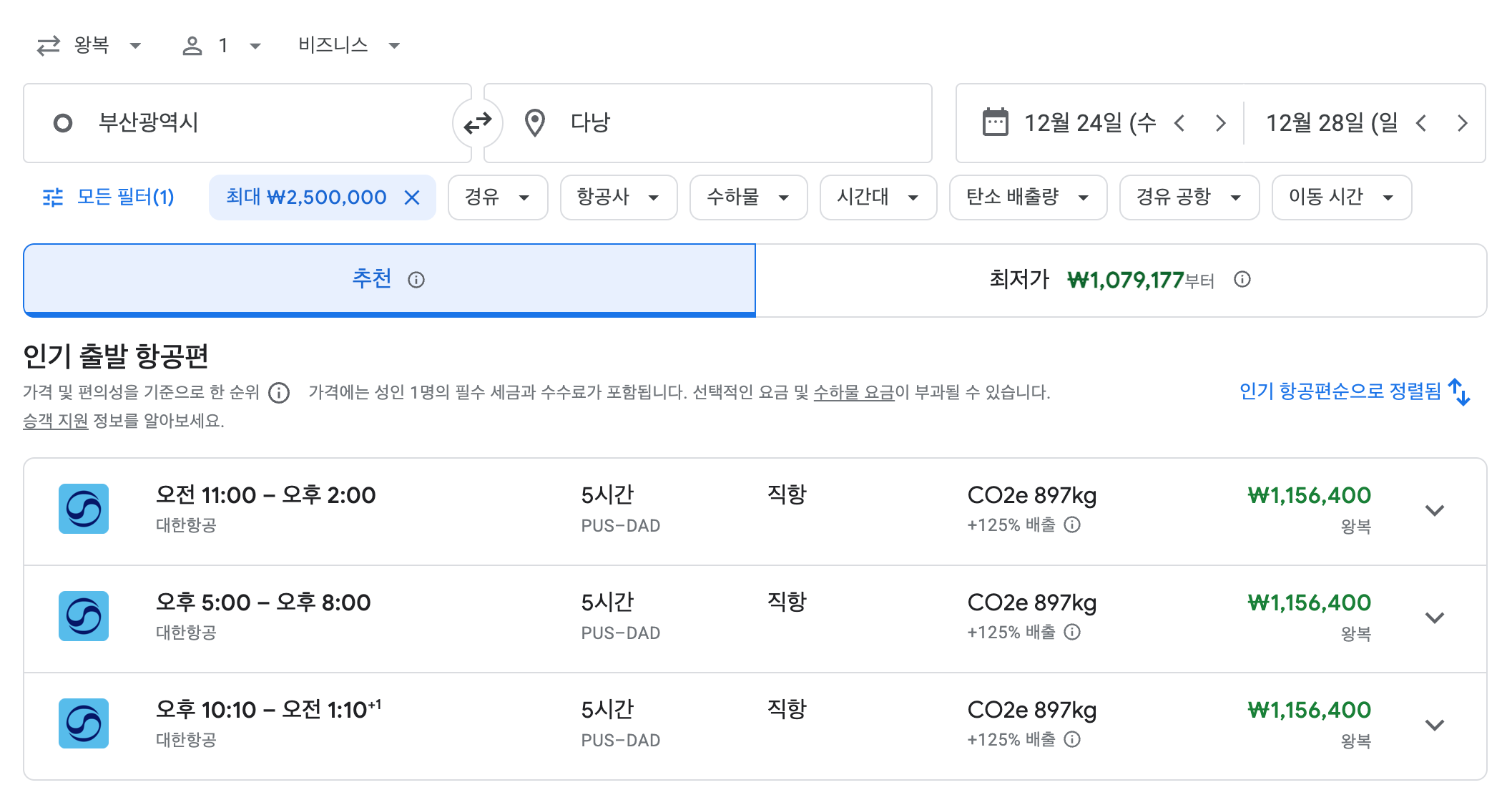Expand the 오후 10:10 flight details
Screen dimensions: 1512x800
pyautogui.click(x=1434, y=725)
